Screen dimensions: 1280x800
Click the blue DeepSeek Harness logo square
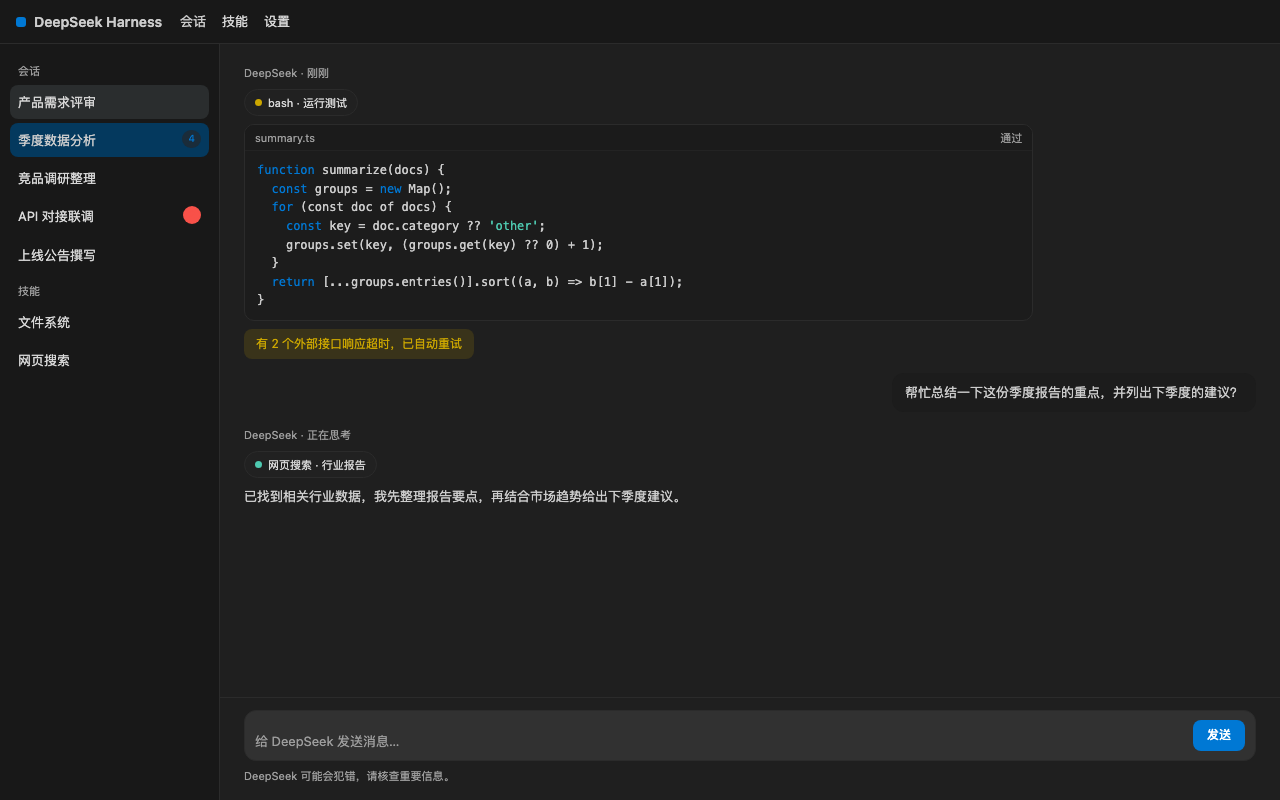21,22
